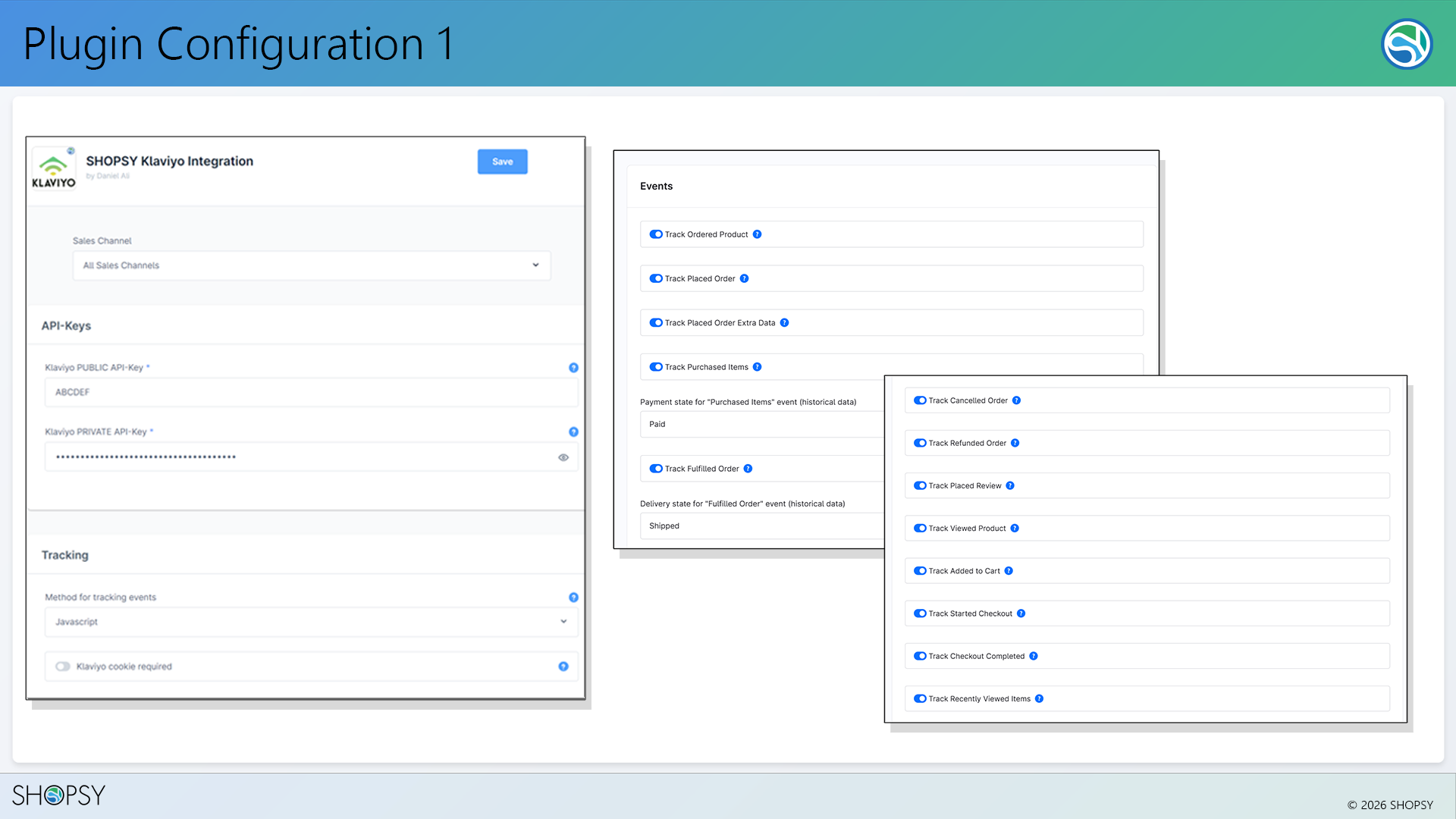
Task: Click the Klaviyo plugin logo
Action: click(54, 168)
